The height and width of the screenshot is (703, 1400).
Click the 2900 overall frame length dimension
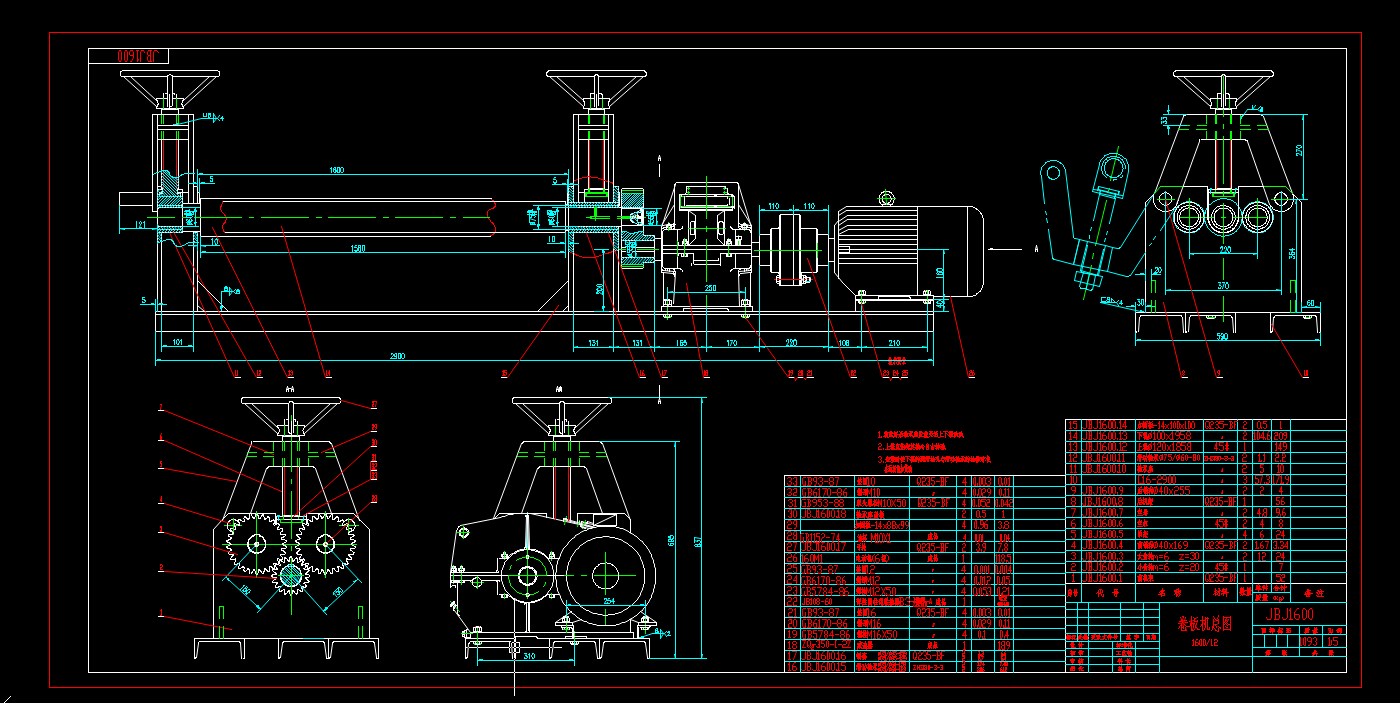coord(397,355)
